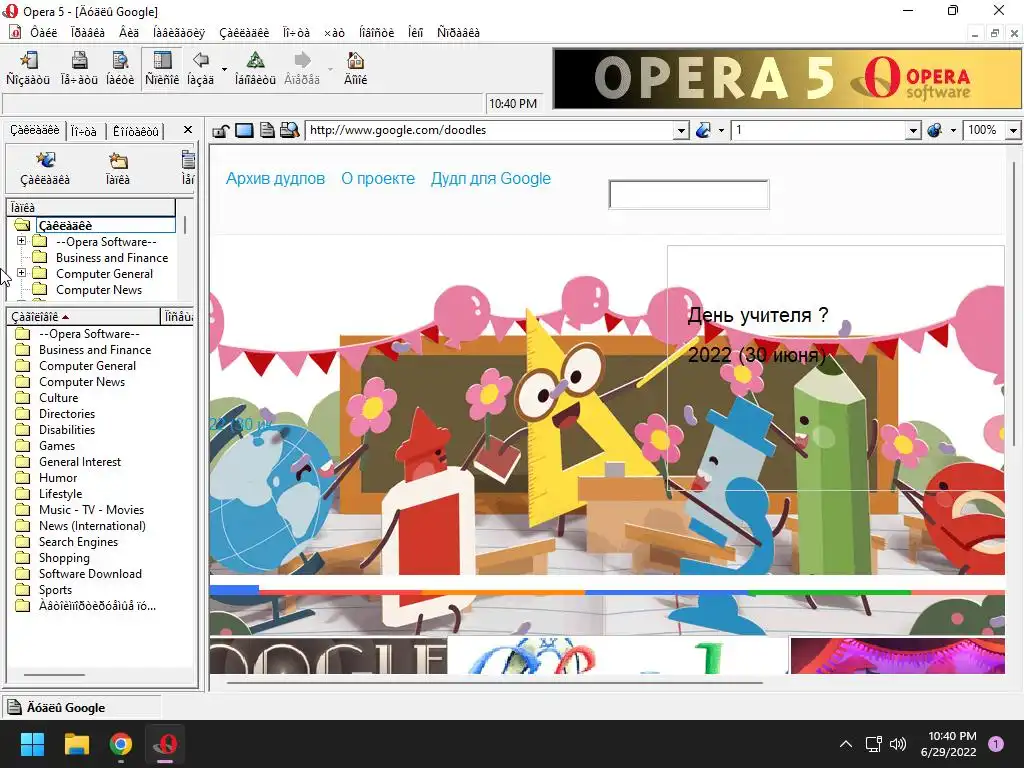The image size is (1024, 768).
Task: Select the Culture folder in list
Action: point(58,398)
